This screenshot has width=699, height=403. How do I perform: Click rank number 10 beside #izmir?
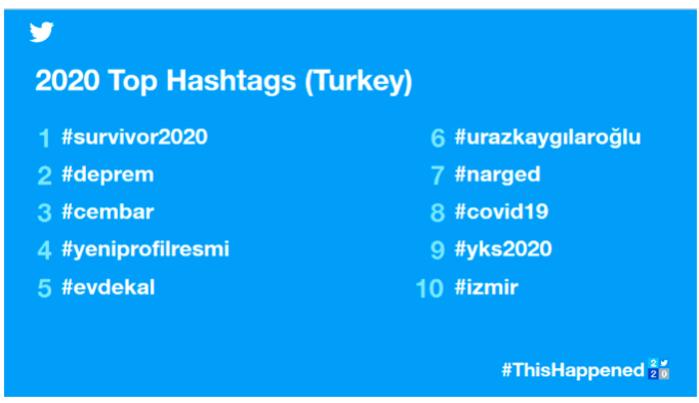[x=430, y=288]
